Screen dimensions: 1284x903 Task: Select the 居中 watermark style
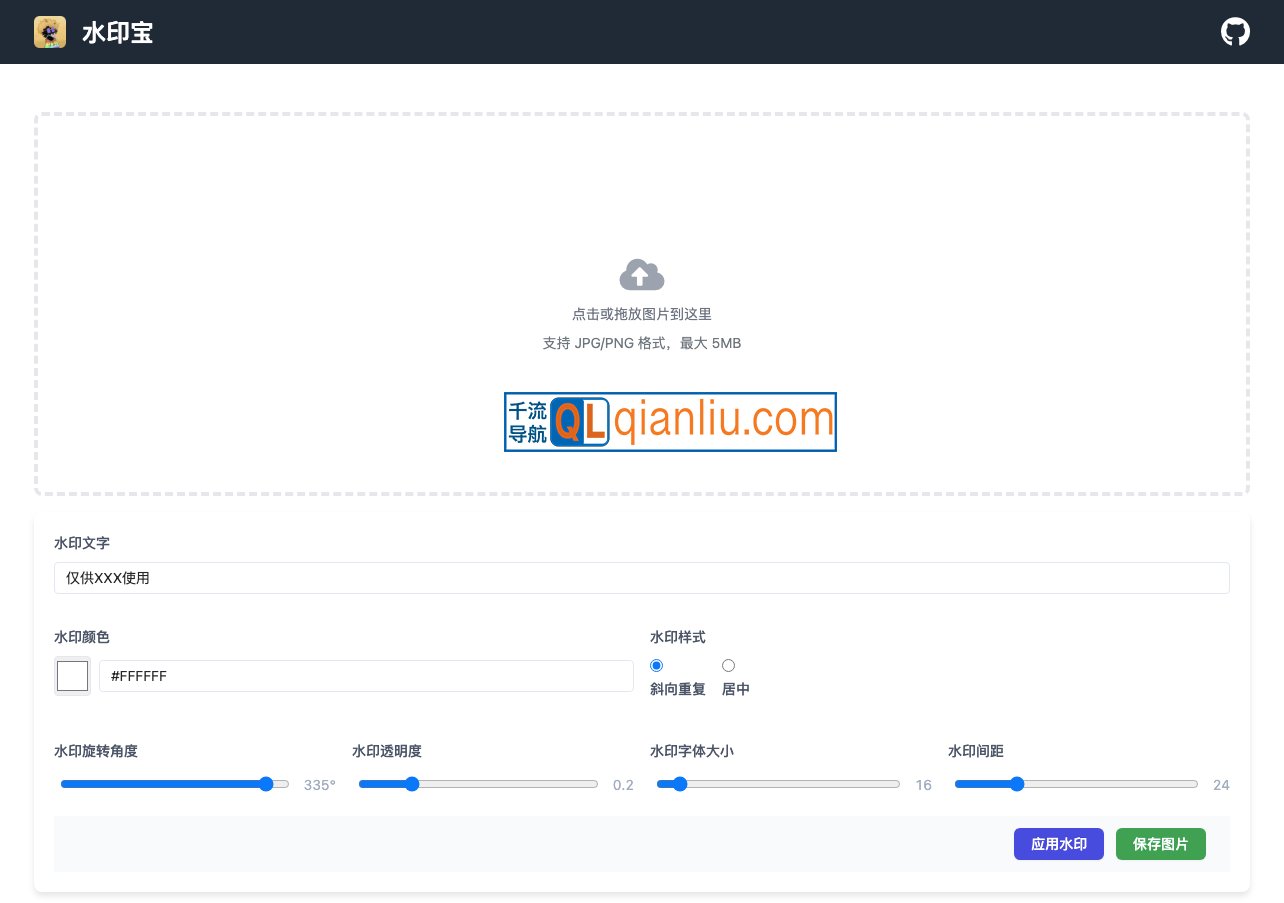[x=728, y=666]
